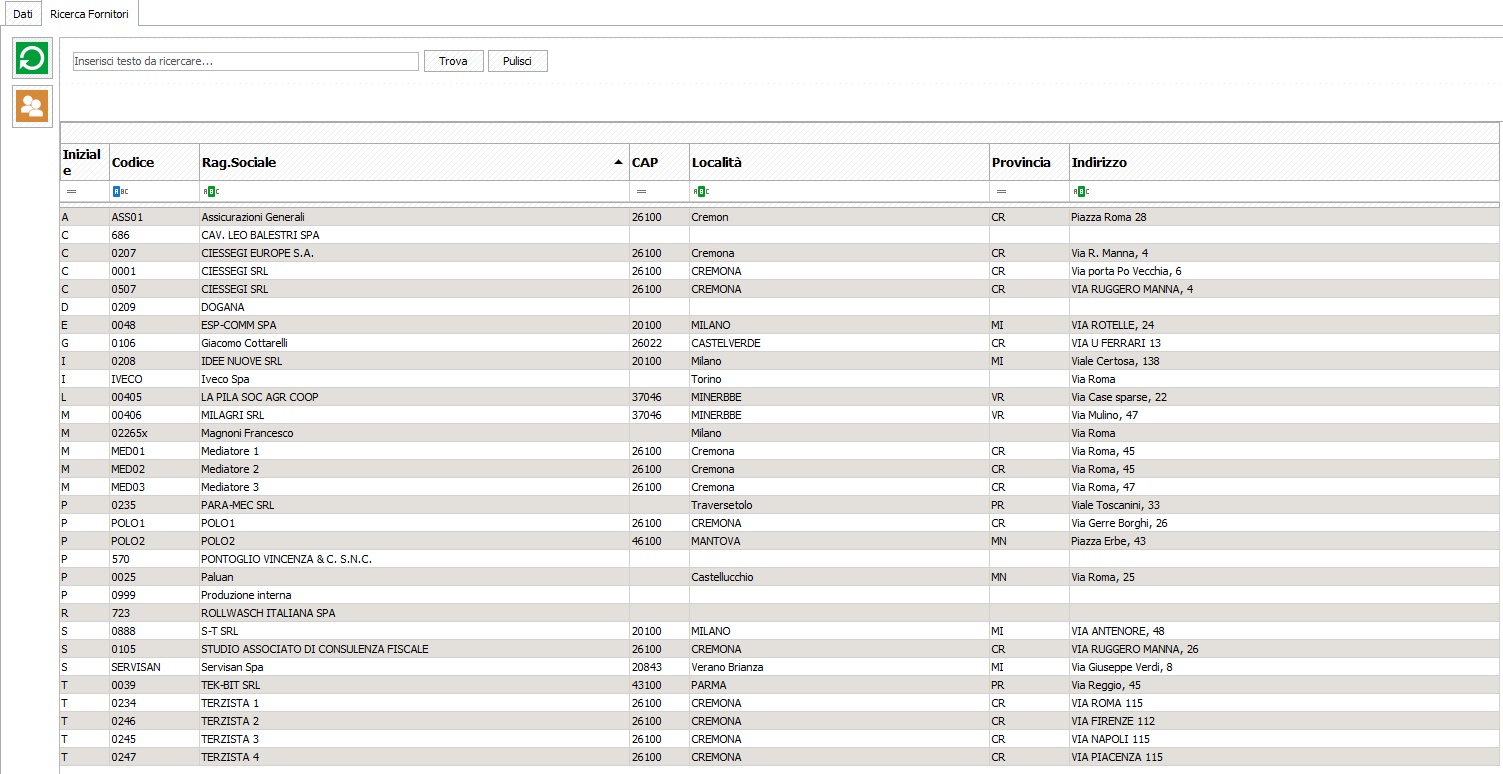Image resolution: width=1503 pixels, height=774 pixels.
Task: Select LA PILA SOC AGR COOP
Action: (x=780, y=397)
